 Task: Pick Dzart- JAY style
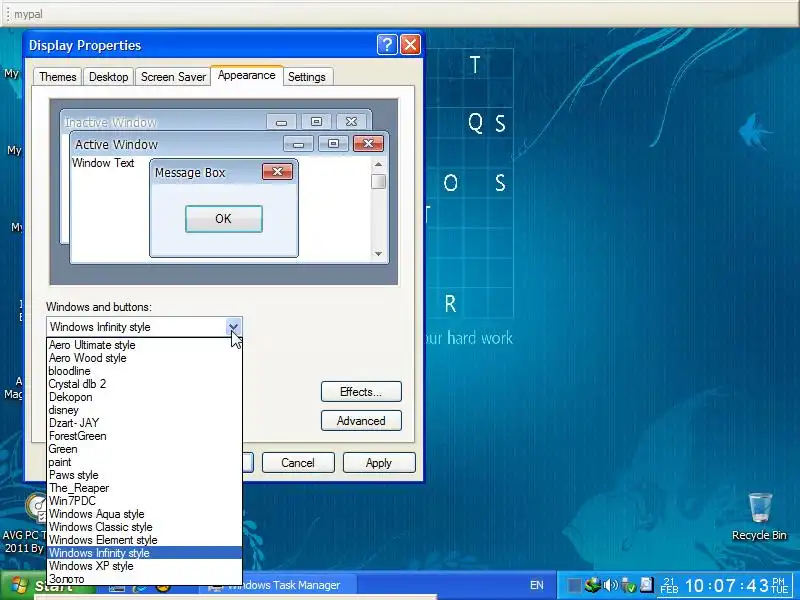click(x=144, y=423)
